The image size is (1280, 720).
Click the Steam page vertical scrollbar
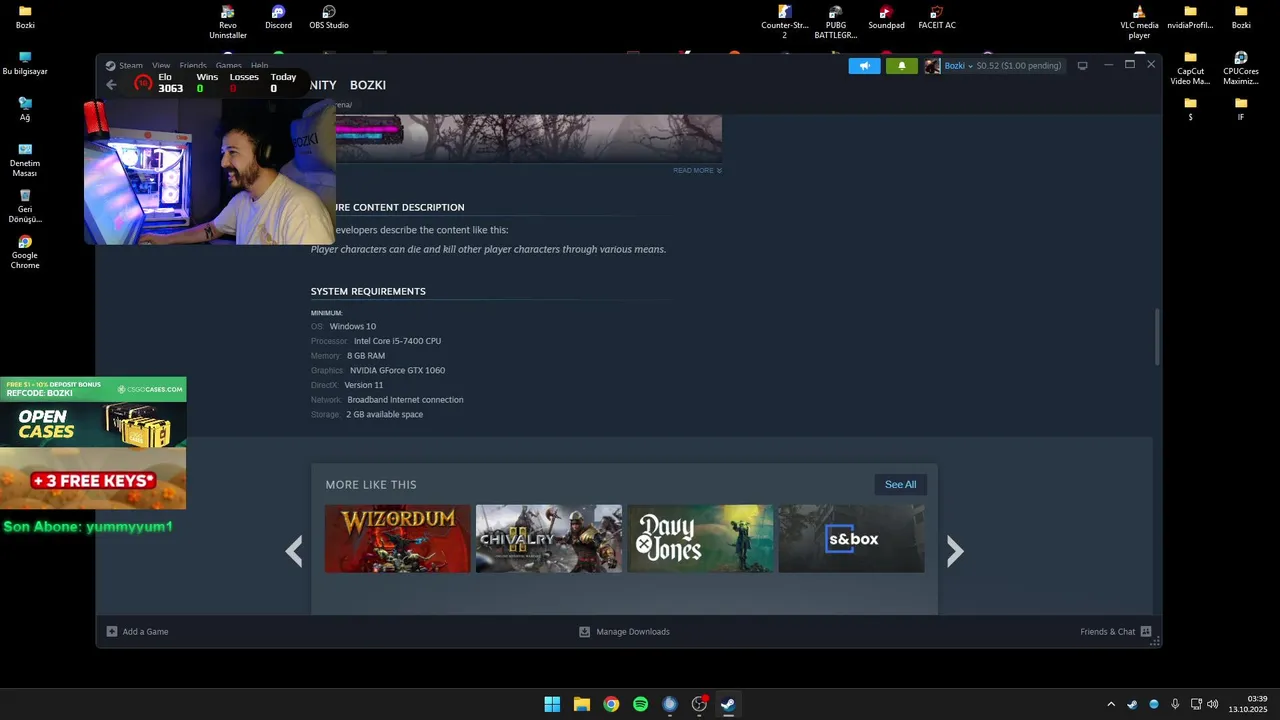[1158, 337]
